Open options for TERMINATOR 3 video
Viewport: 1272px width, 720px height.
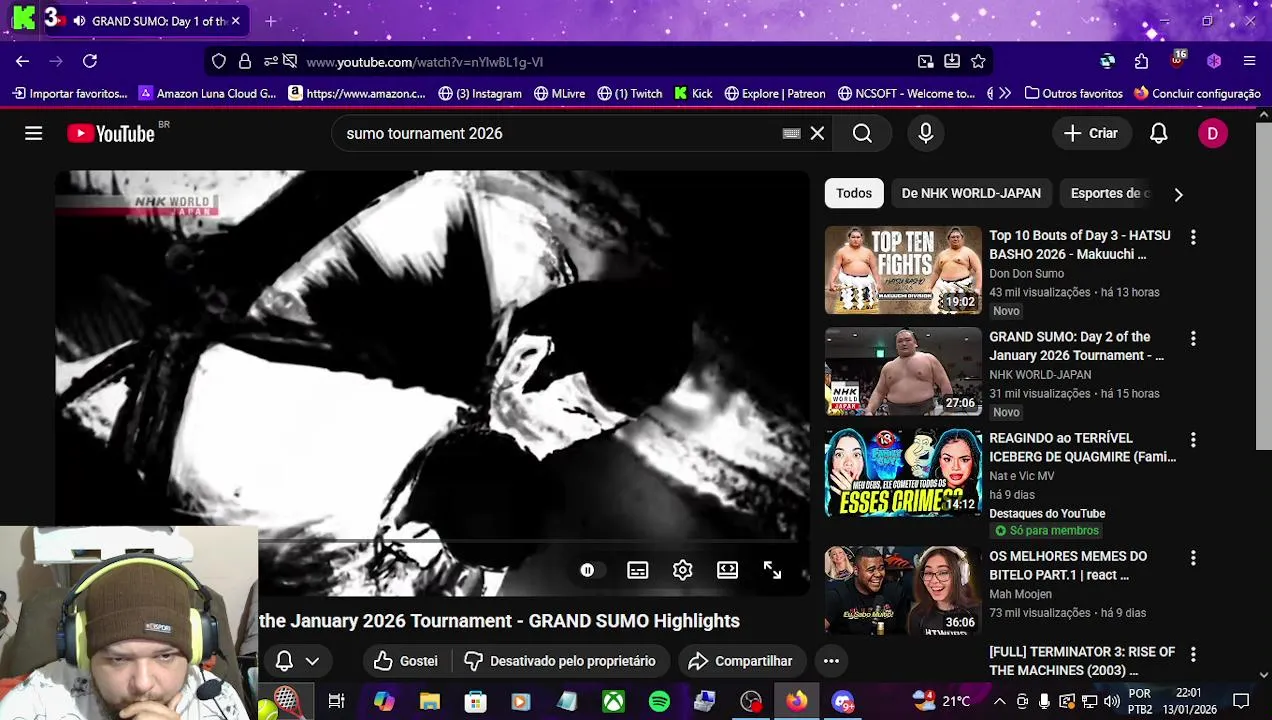[1192, 653]
